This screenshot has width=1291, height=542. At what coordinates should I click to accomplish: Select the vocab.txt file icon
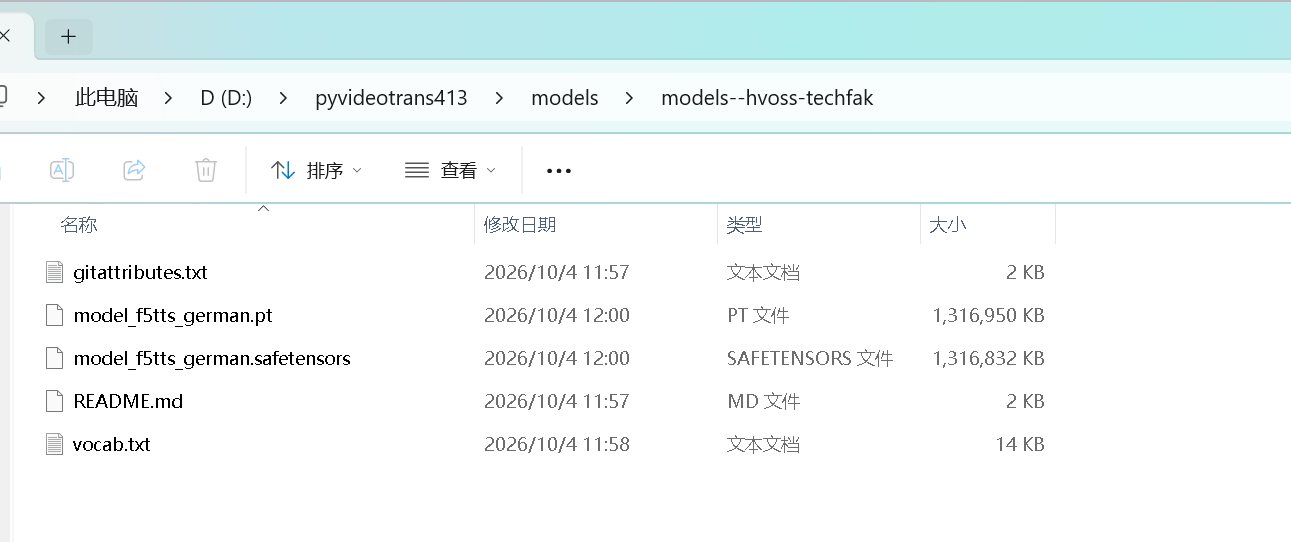54,444
